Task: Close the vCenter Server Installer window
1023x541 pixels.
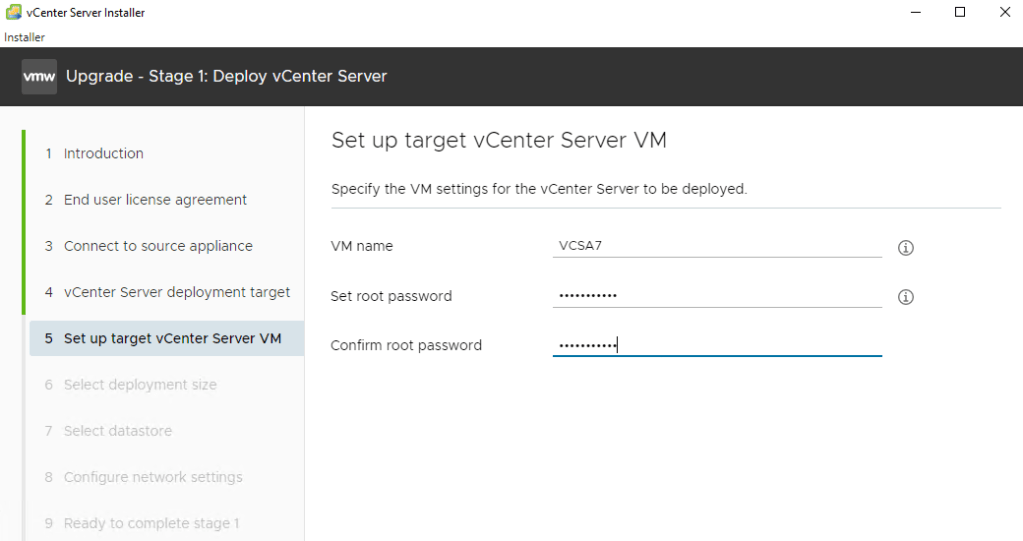Action: pos(1004,13)
